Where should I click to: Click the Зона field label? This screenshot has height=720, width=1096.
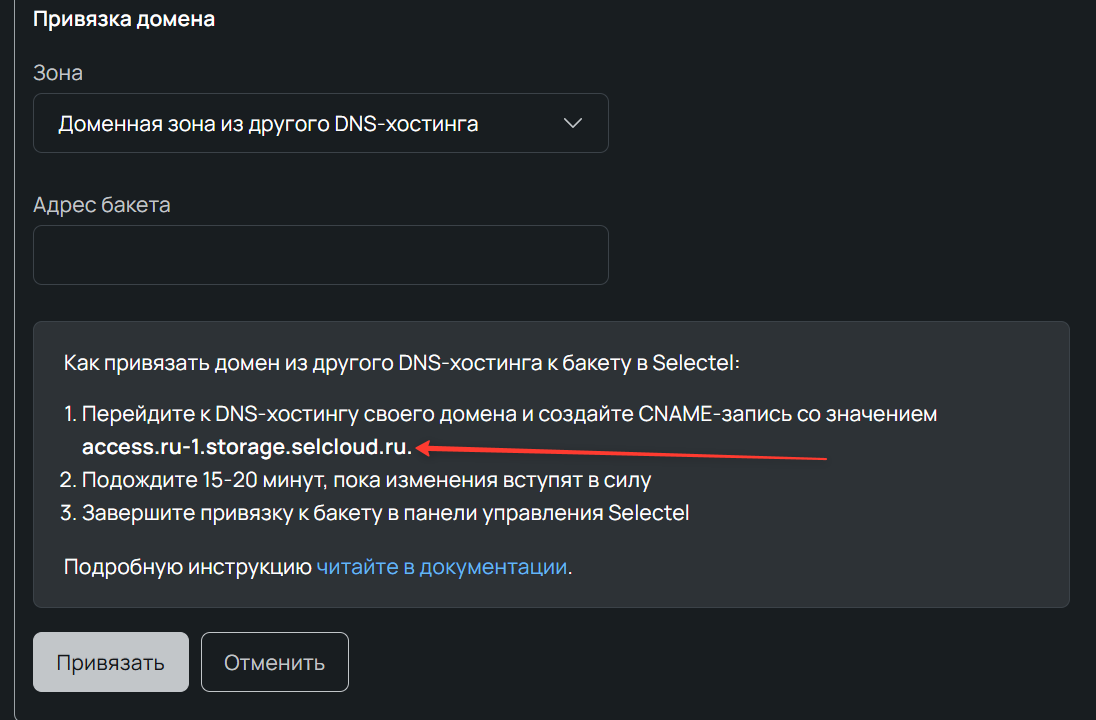pyautogui.click(x=58, y=73)
